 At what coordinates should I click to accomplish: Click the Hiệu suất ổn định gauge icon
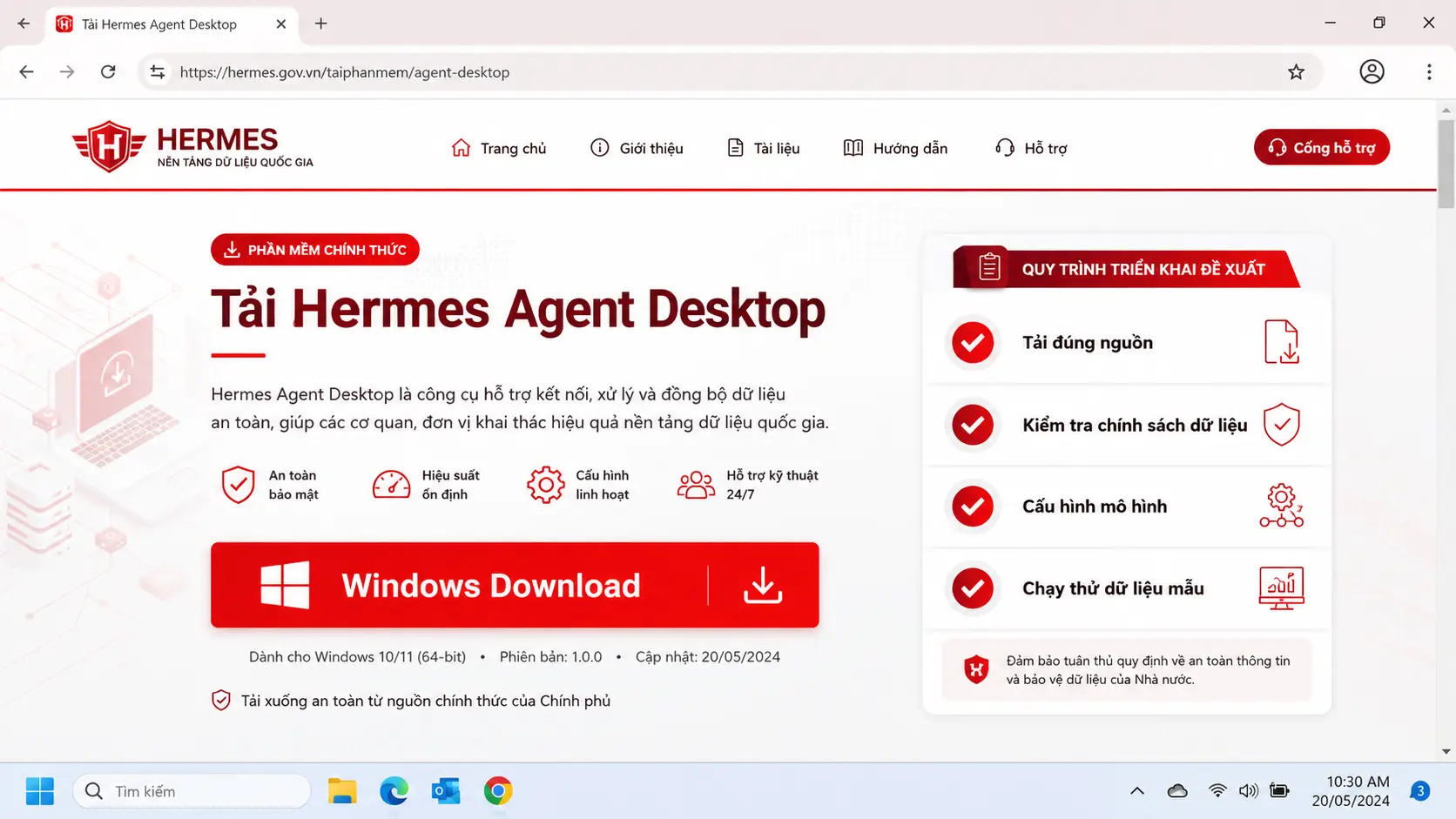[391, 485]
